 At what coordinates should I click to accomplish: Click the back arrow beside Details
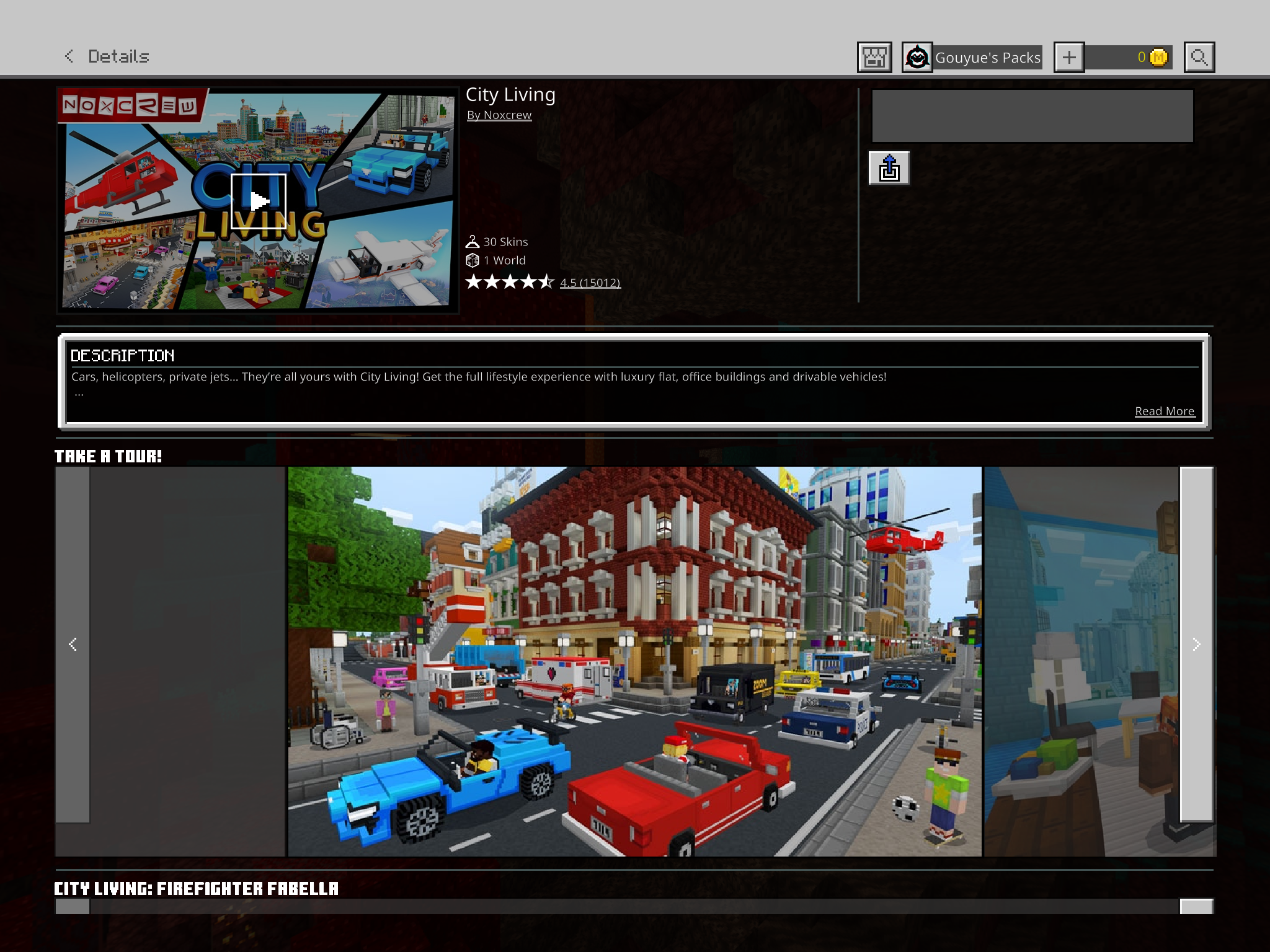pos(69,56)
